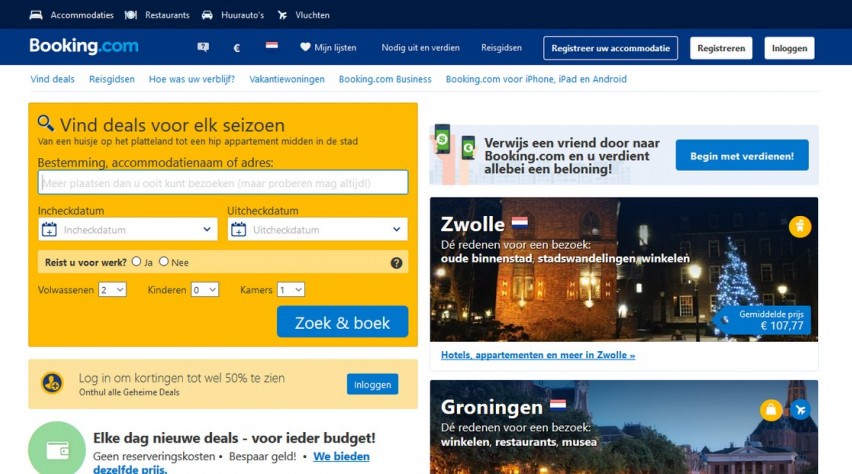Click the customer service chat icon
Image resolution: width=852 pixels, height=474 pixels.
pyautogui.click(x=203, y=47)
